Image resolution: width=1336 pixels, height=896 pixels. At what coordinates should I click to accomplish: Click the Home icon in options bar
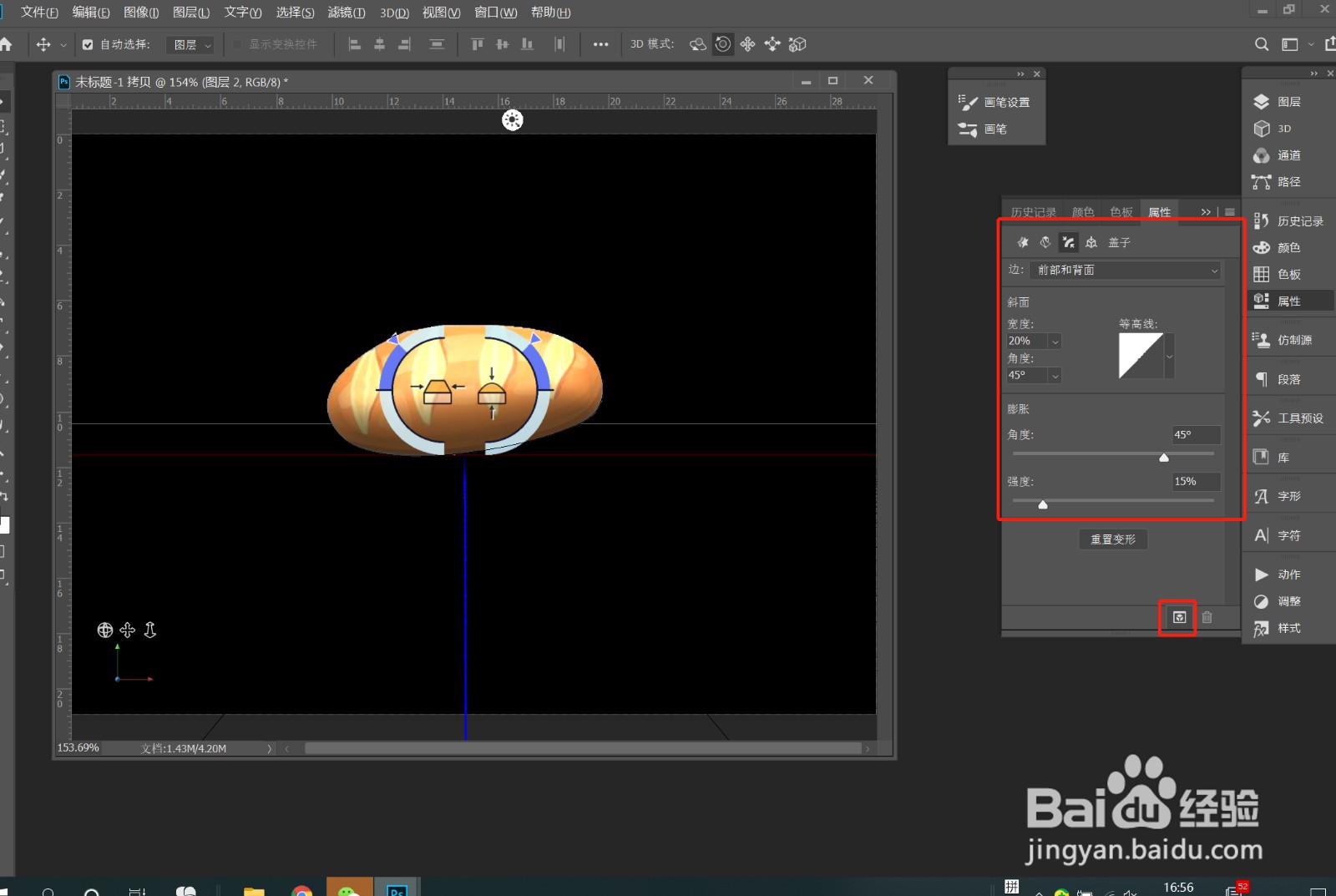pyautogui.click(x=6, y=44)
